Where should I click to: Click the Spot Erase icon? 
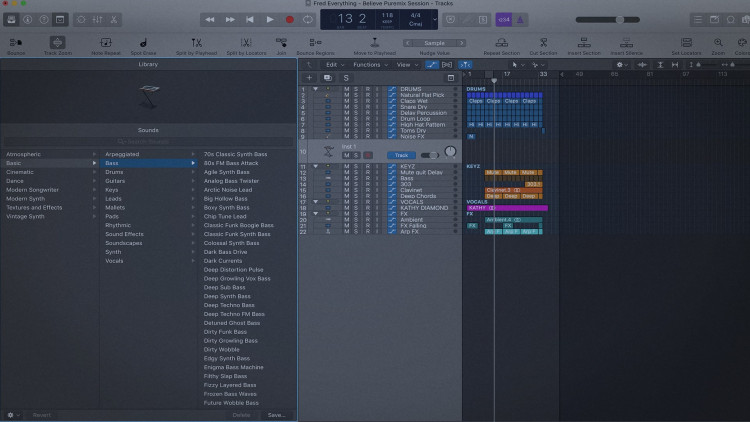(x=143, y=45)
